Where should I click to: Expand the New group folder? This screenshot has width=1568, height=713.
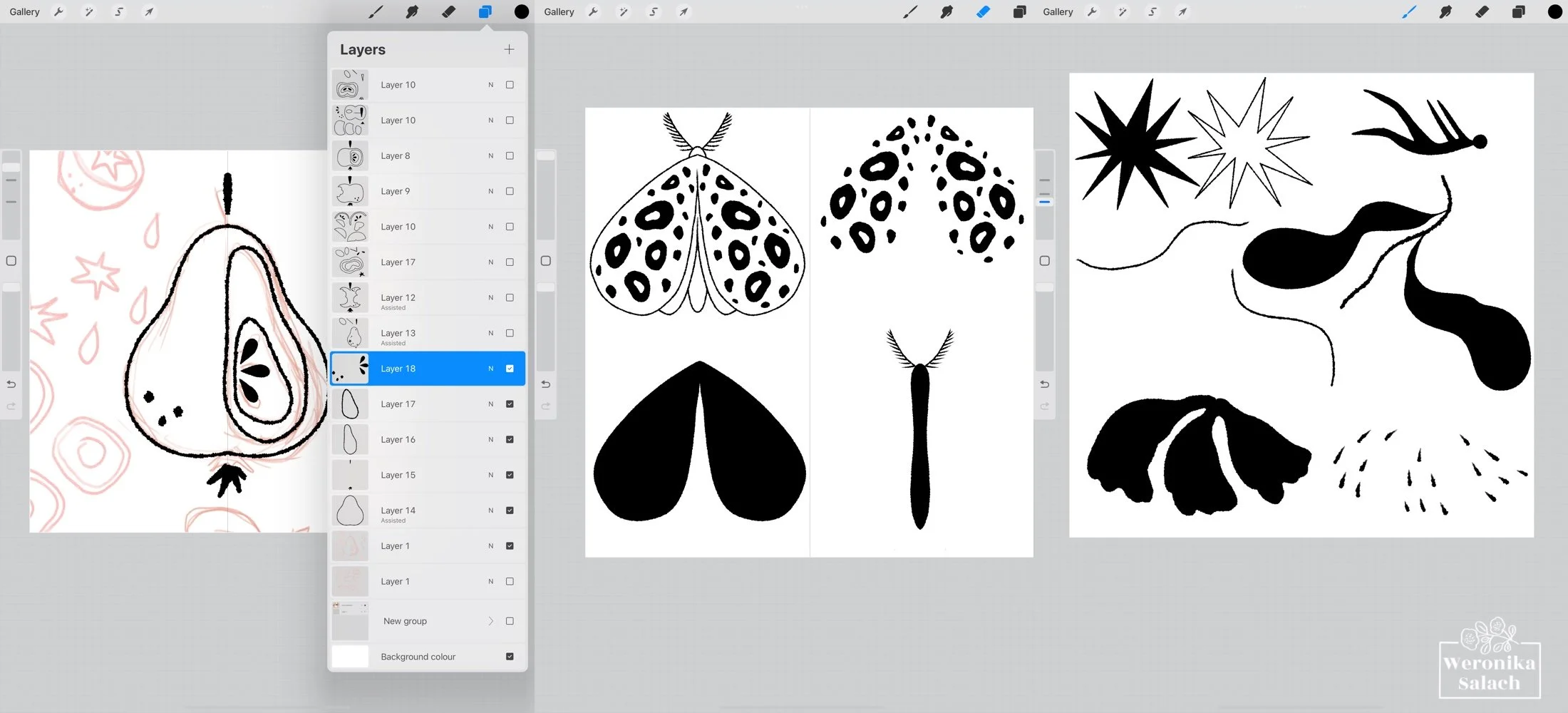pyautogui.click(x=490, y=621)
